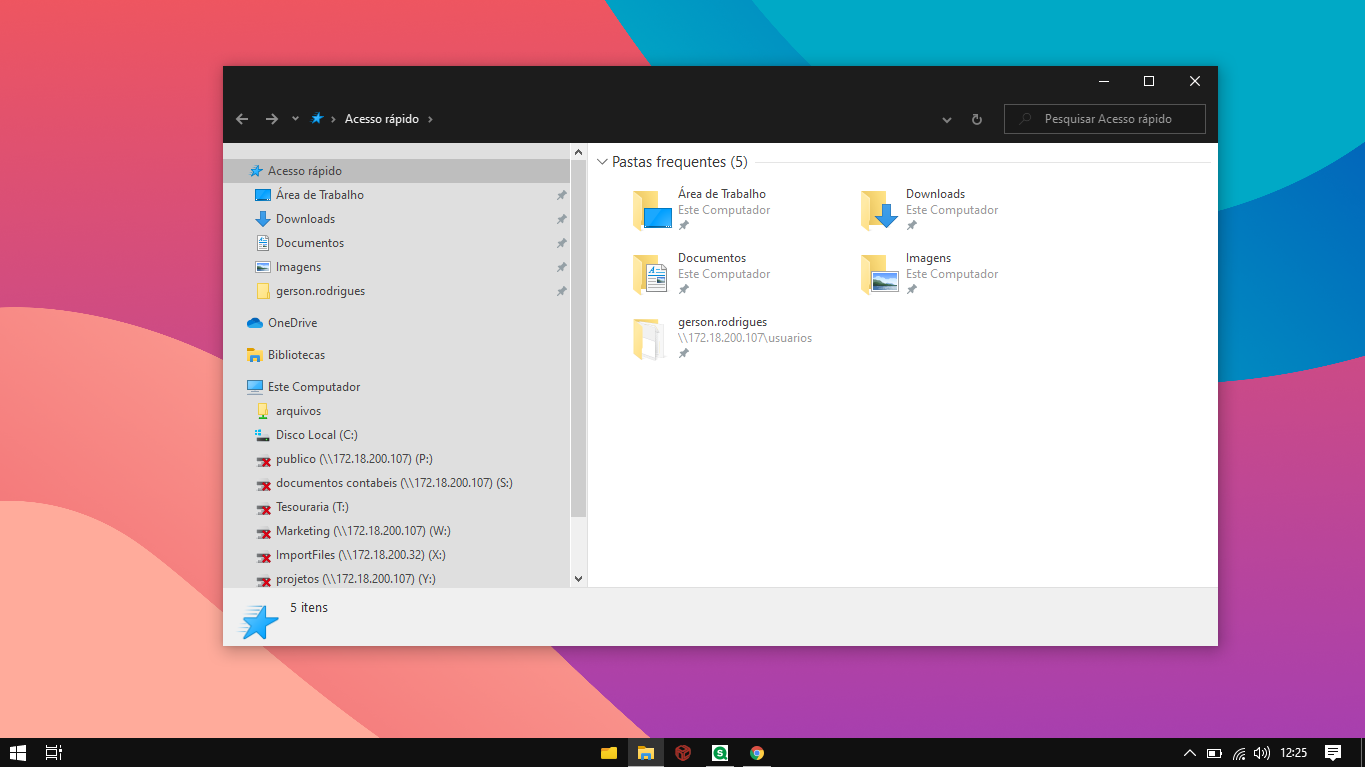
Task: Open Google Chrome from the taskbar
Action: pos(757,753)
